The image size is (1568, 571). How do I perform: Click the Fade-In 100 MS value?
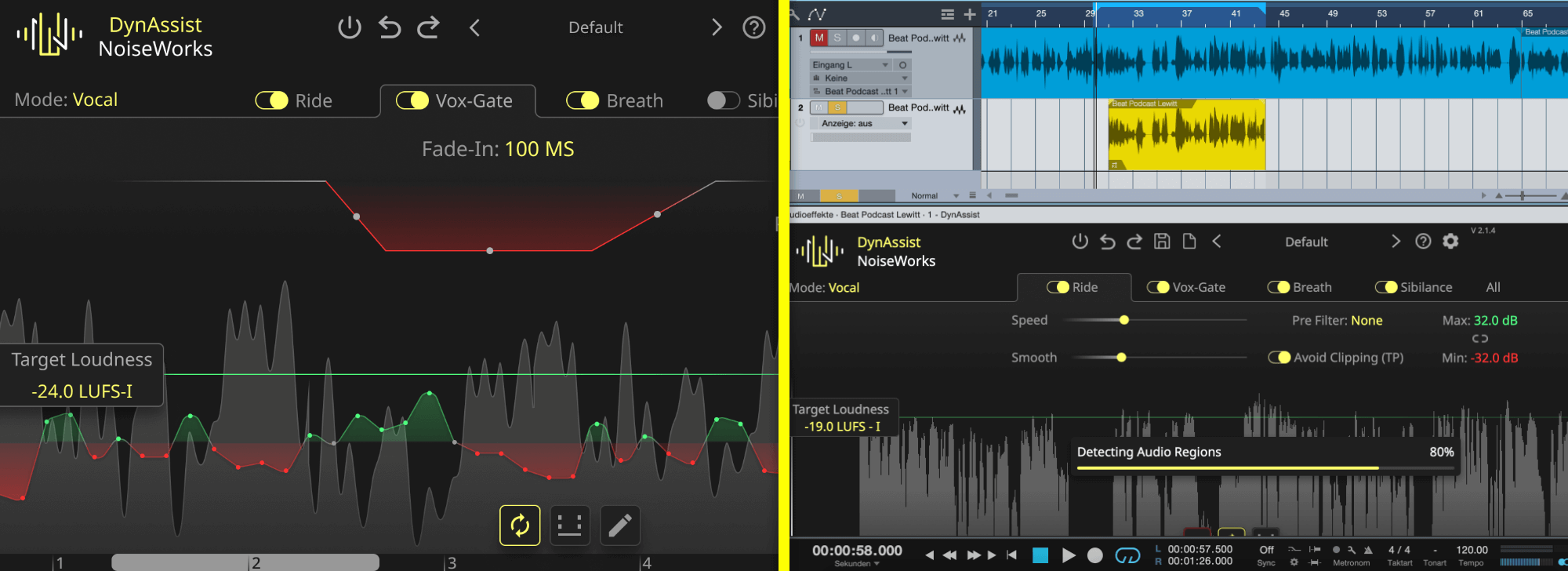coord(539,149)
